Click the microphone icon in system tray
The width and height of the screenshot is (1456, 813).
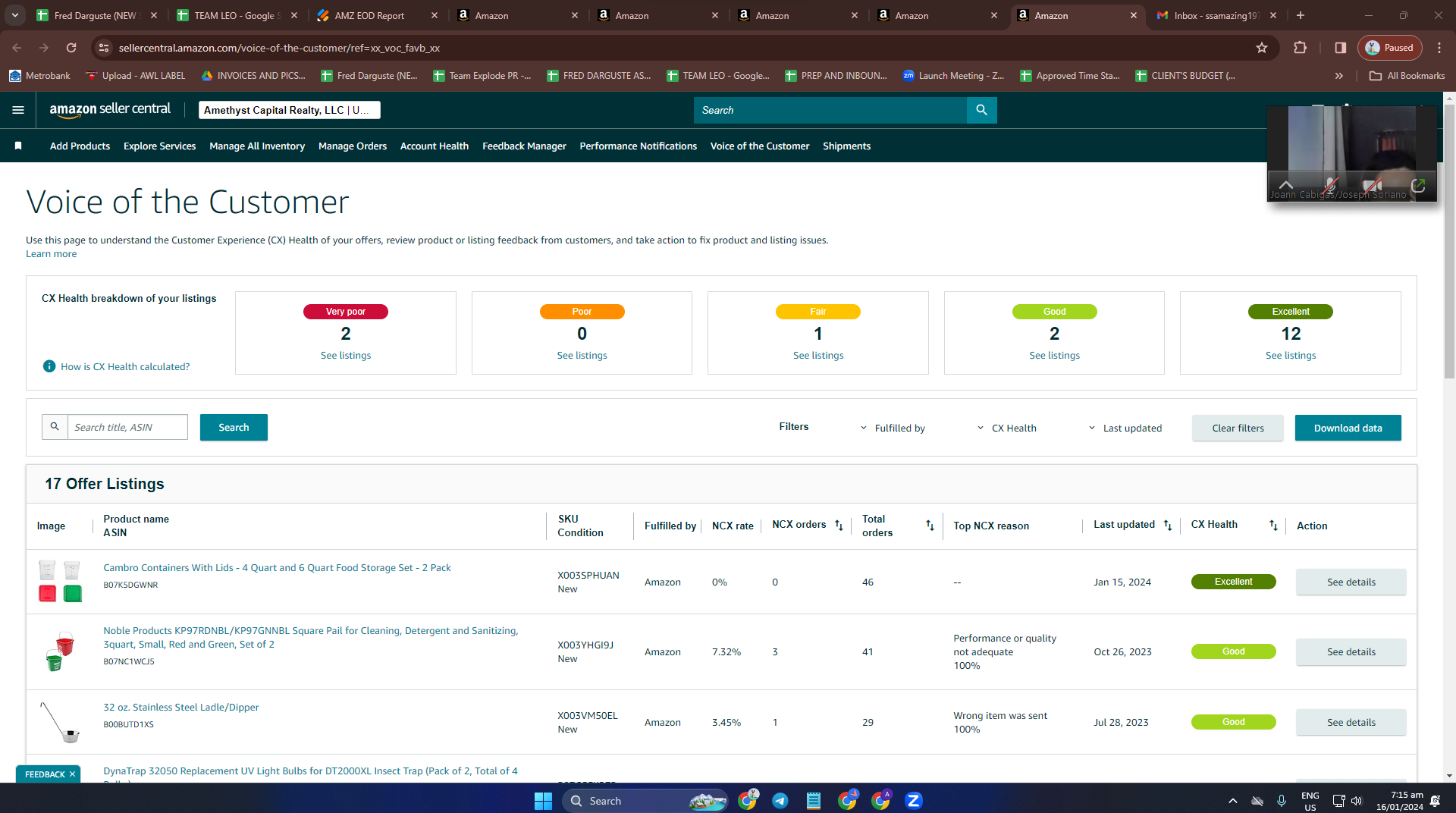(x=1281, y=801)
